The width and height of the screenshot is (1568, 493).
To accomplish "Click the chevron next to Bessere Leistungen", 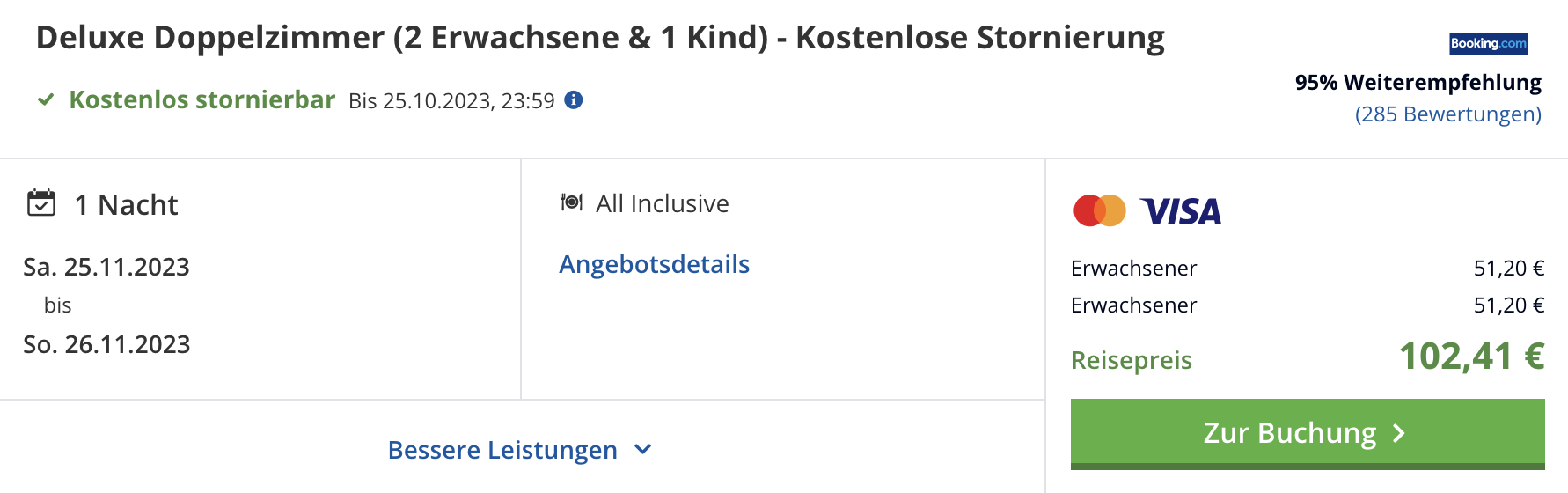I will (x=643, y=449).
